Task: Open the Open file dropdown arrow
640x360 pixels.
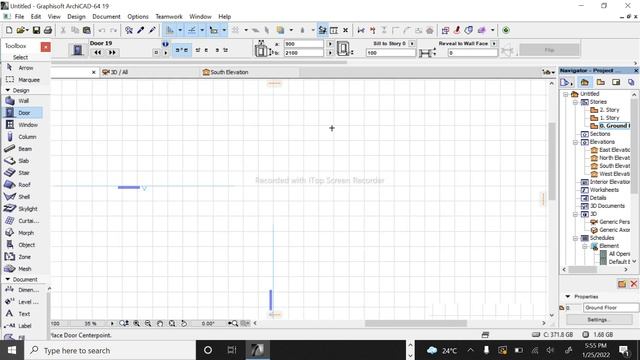Action: 27,30
